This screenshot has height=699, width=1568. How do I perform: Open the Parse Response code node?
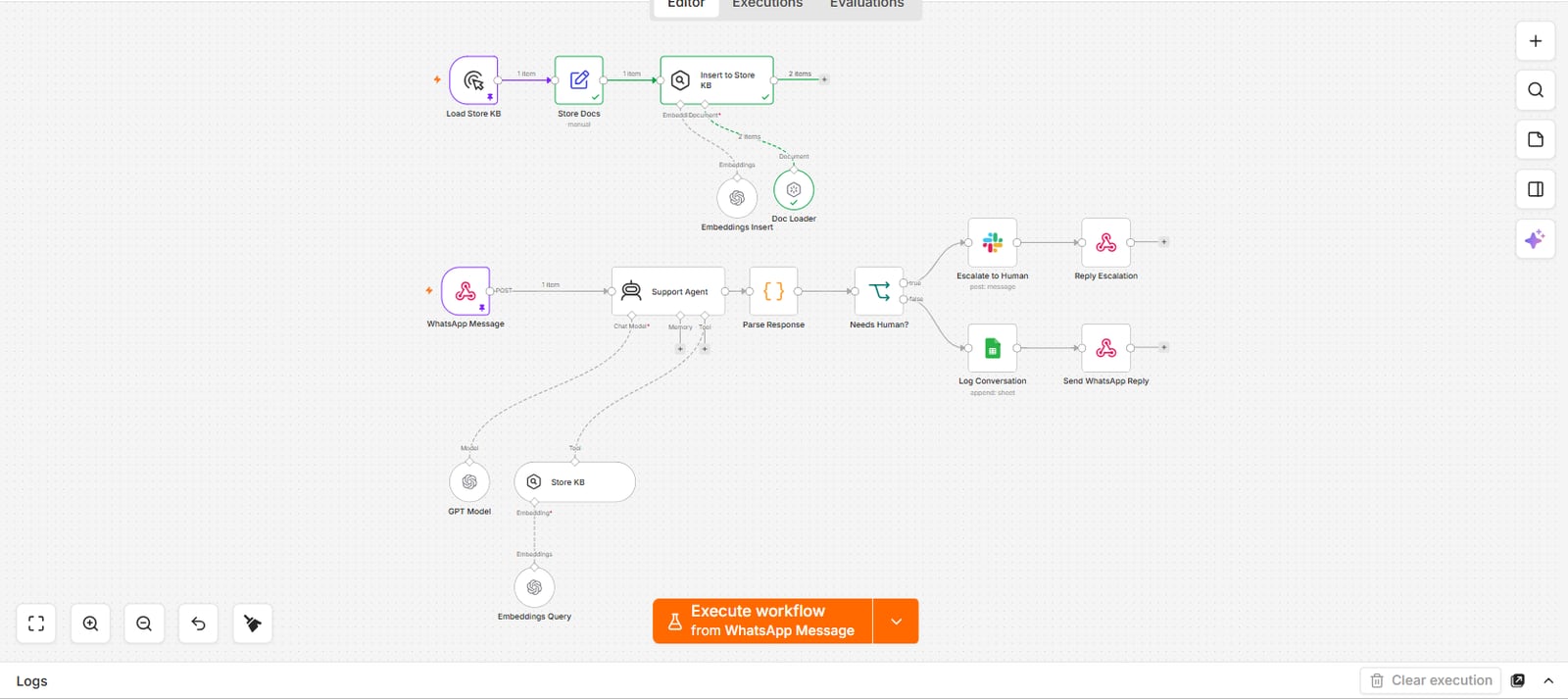(x=773, y=291)
